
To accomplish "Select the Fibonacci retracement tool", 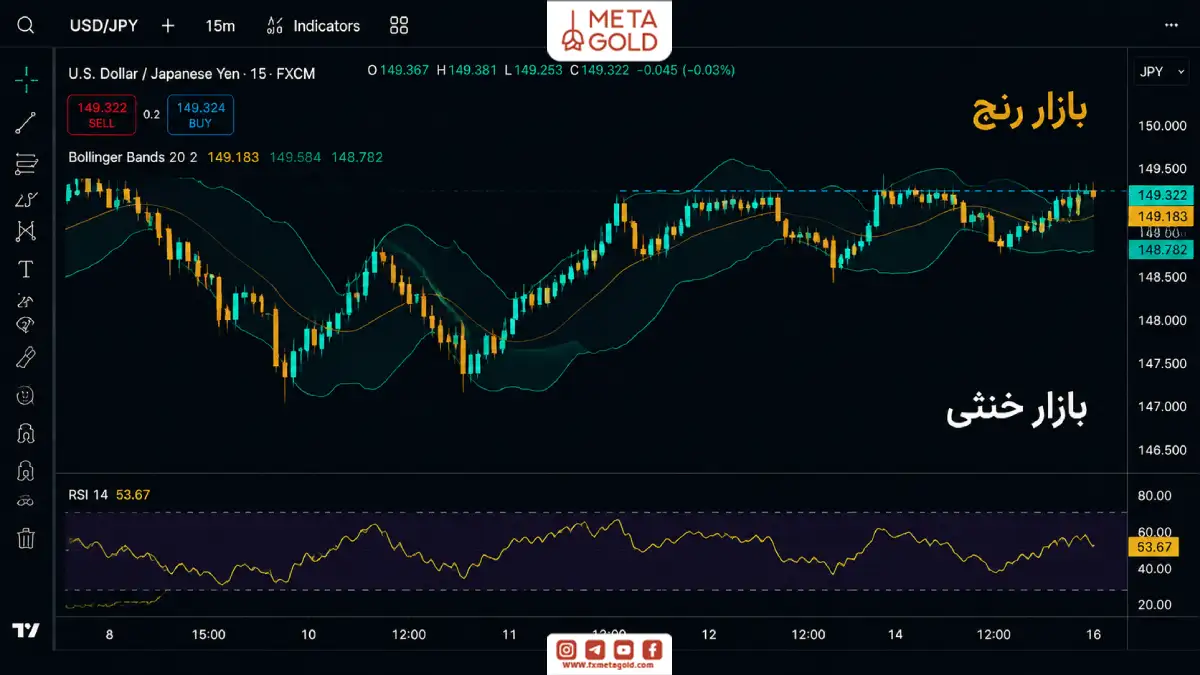I will click(26, 162).
